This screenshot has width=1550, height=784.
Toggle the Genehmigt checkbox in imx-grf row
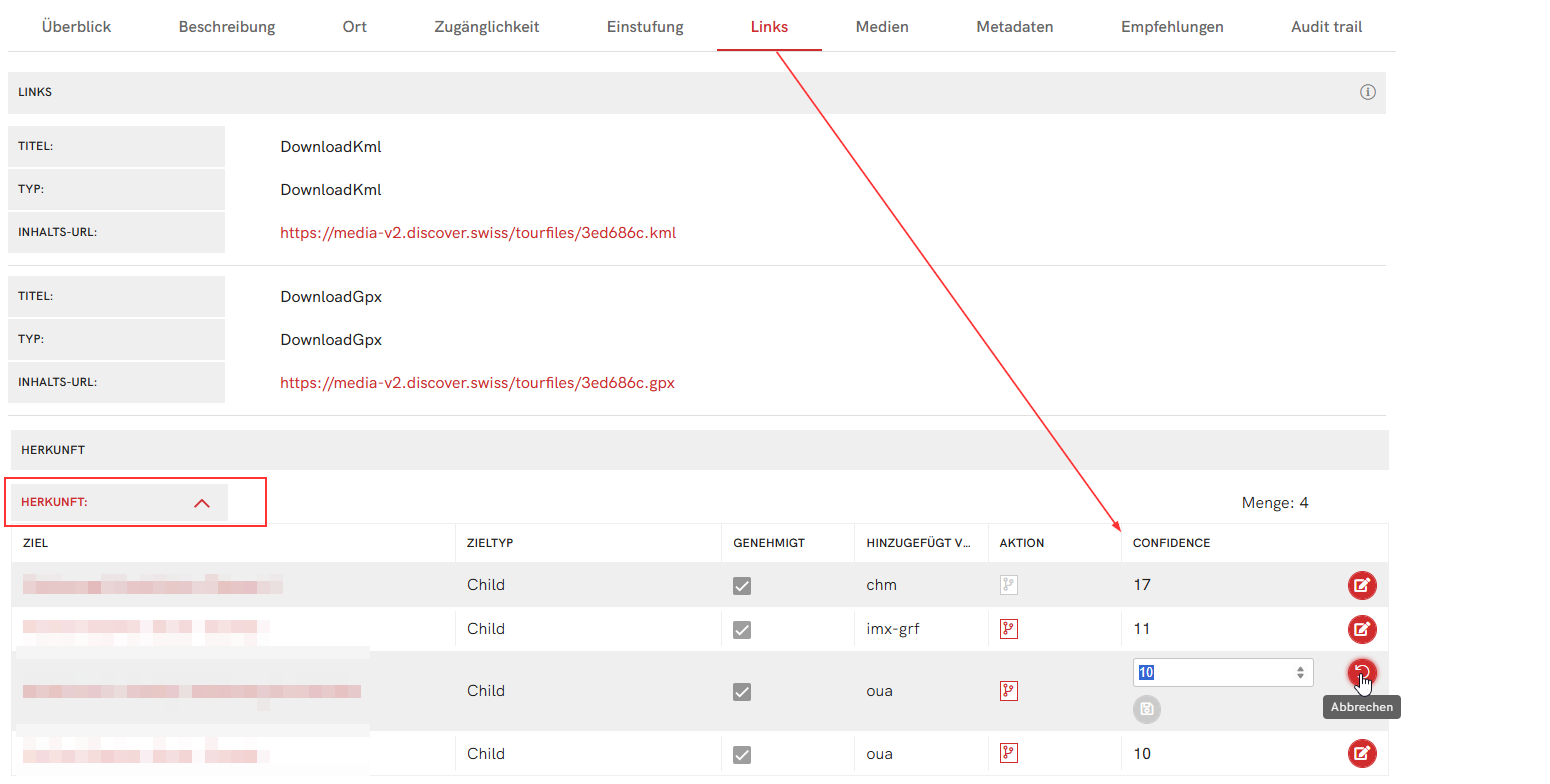click(x=742, y=630)
